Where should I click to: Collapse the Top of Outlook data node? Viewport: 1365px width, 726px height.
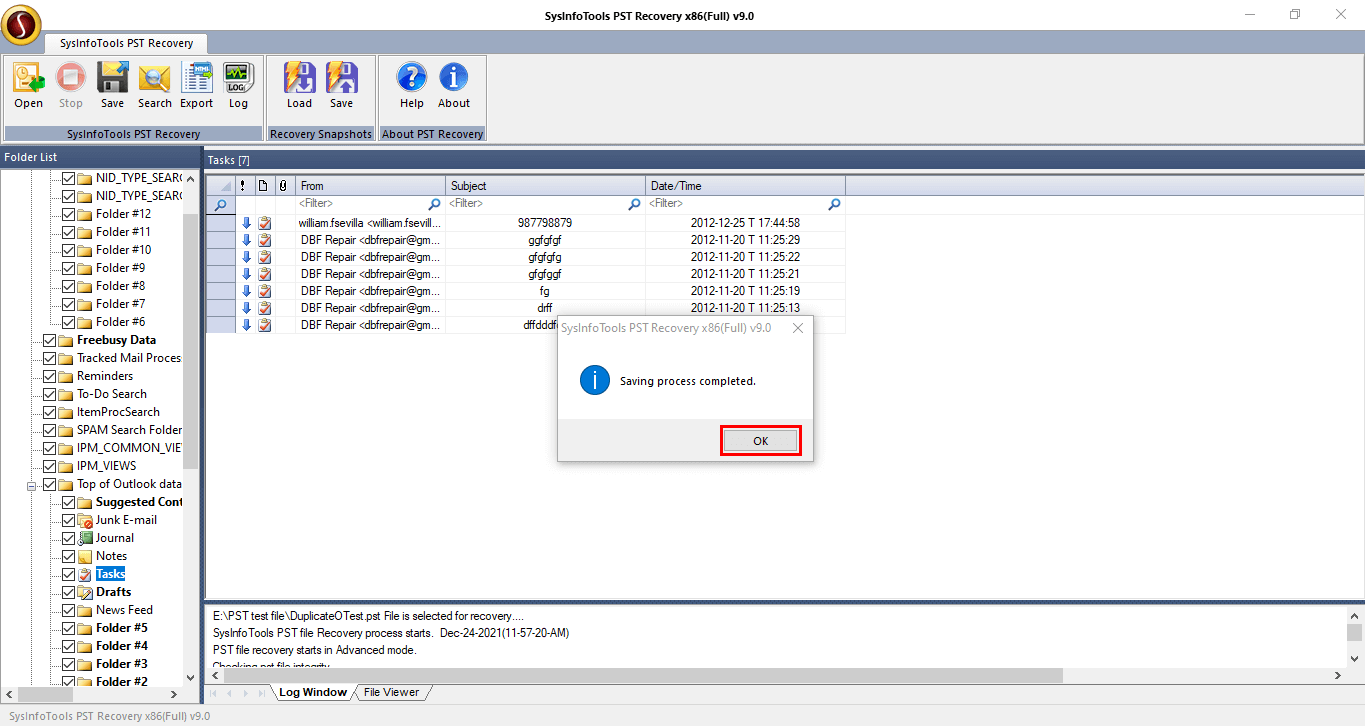[32, 485]
